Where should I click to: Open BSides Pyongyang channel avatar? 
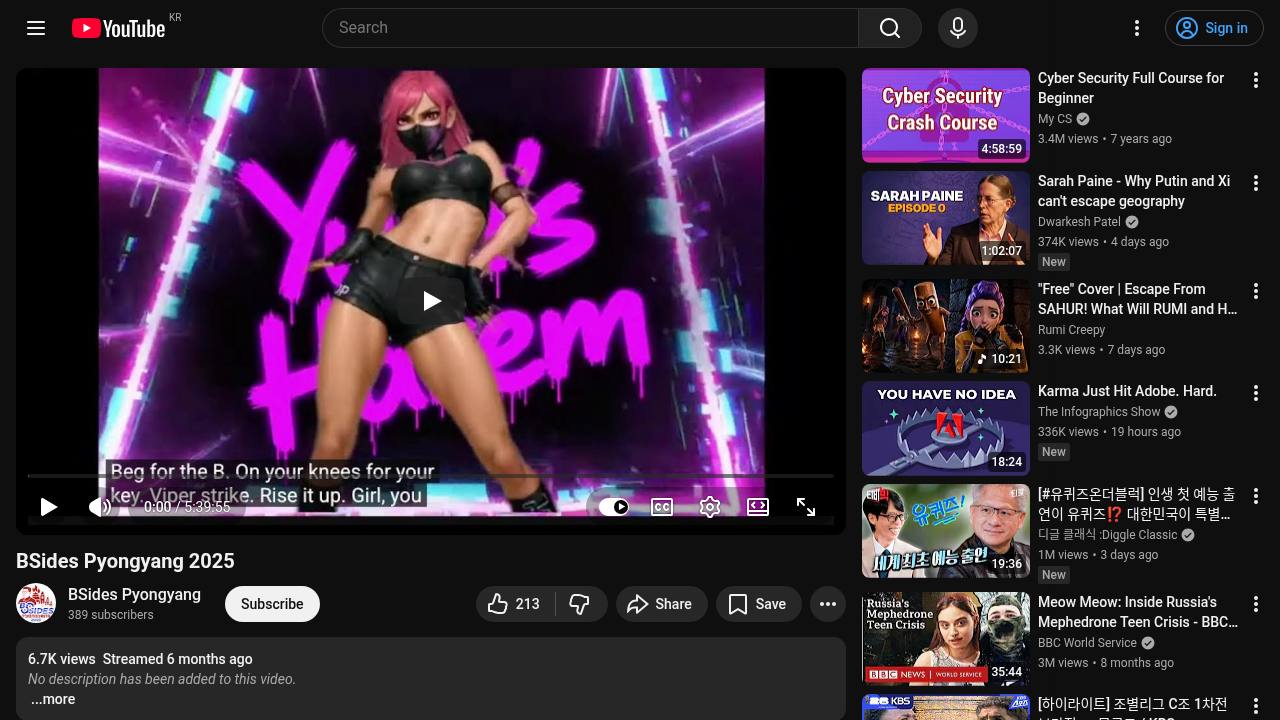(36, 604)
